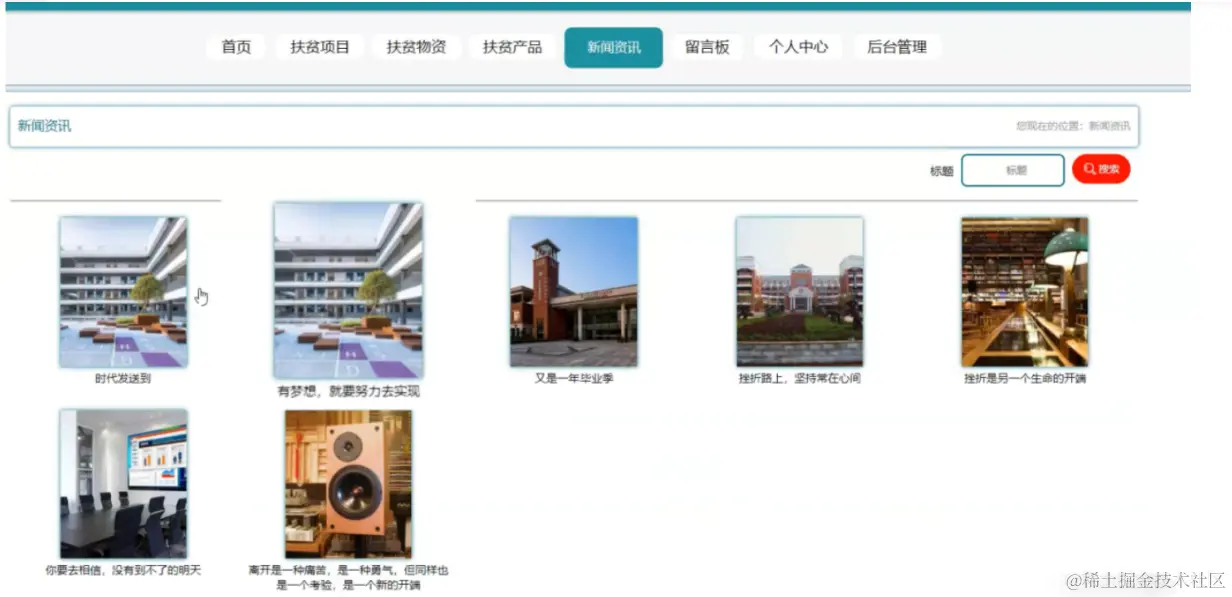Open the 留言板 page
This screenshot has height=597, width=1232.
coord(707,47)
